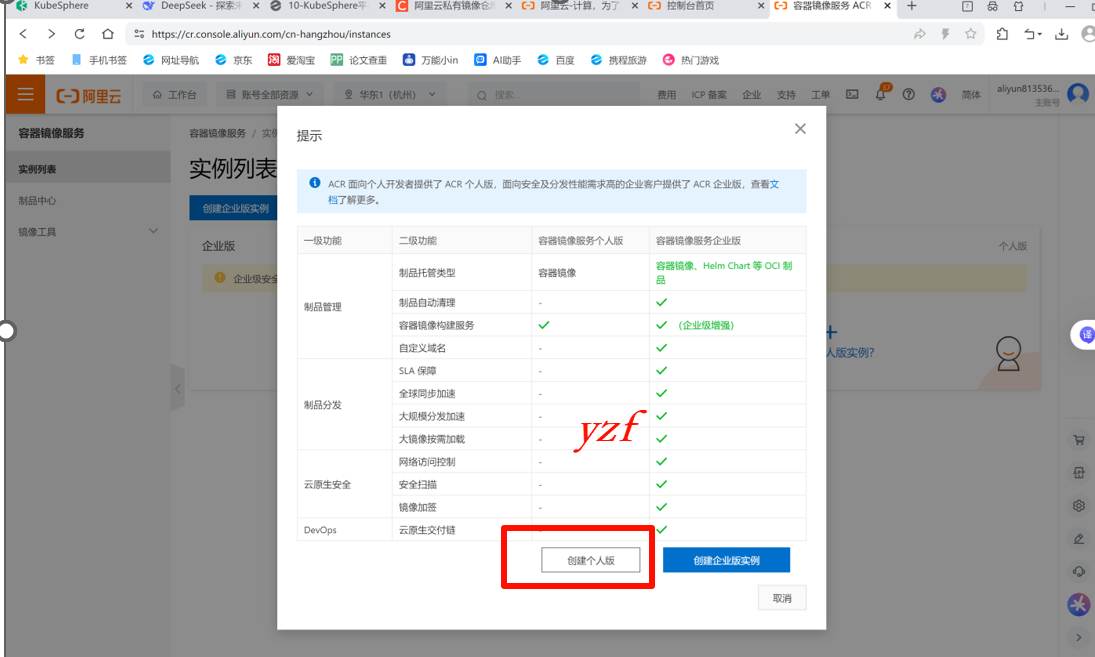Open Aliyun hamburger menu

[25, 94]
